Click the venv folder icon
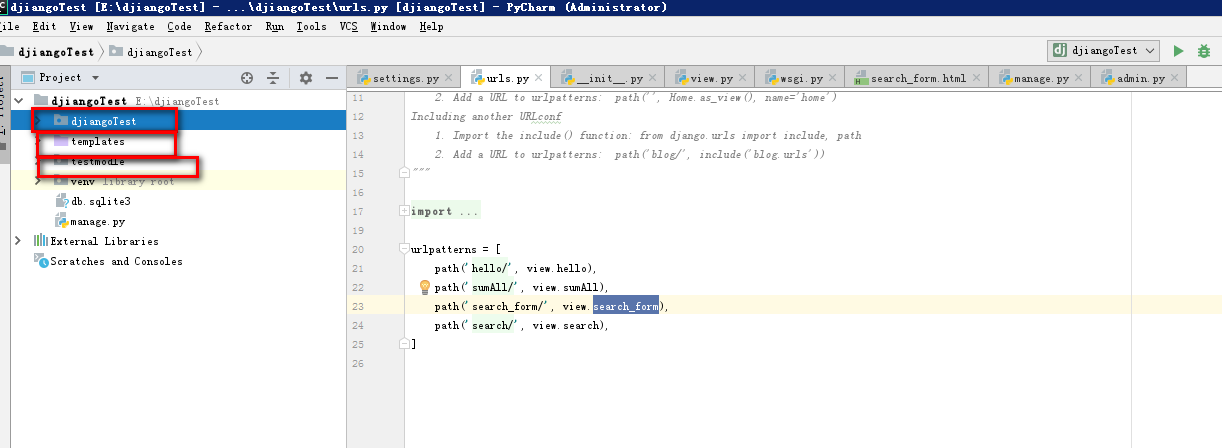The height and width of the screenshot is (448, 1222). click(x=62, y=181)
